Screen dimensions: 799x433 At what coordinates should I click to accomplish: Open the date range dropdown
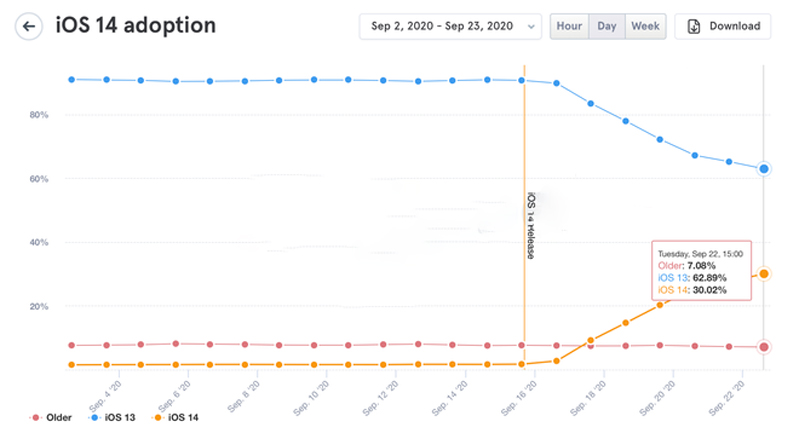(450, 26)
